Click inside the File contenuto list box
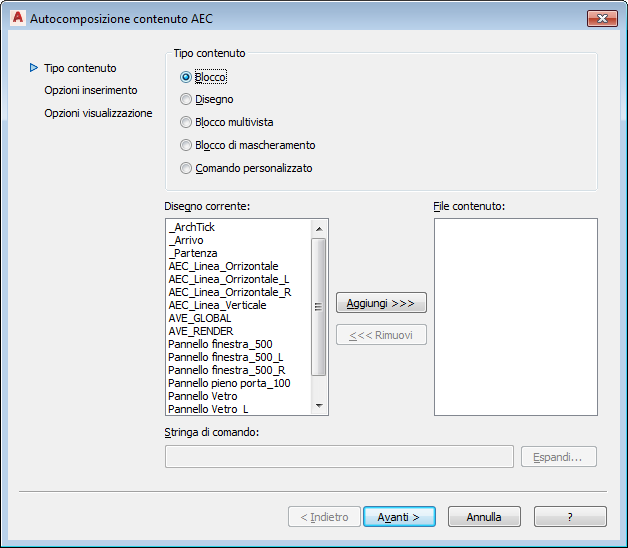This screenshot has width=628, height=548. click(516, 317)
